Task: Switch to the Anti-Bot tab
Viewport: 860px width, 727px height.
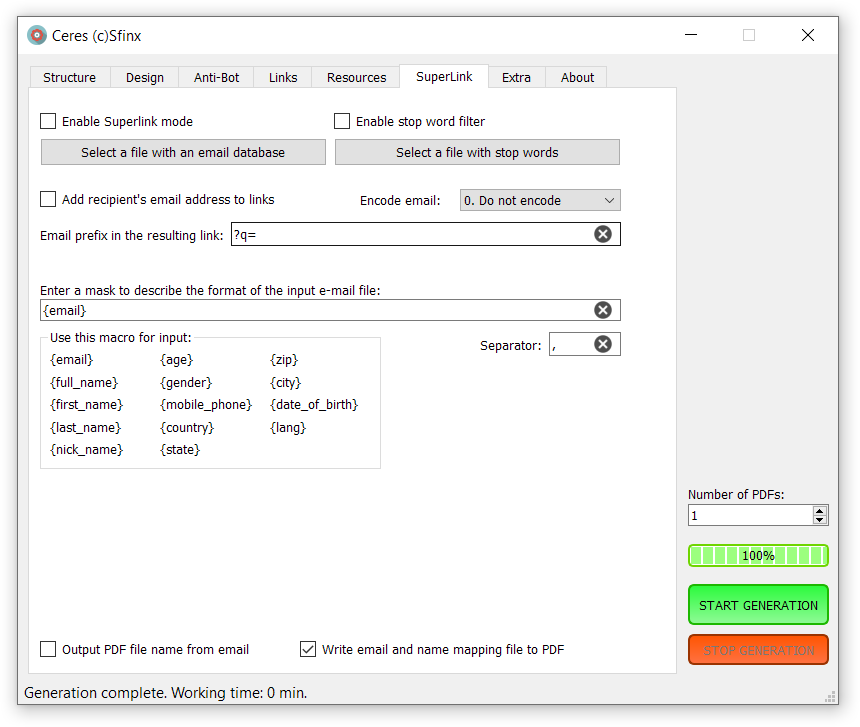Action: 216,77
